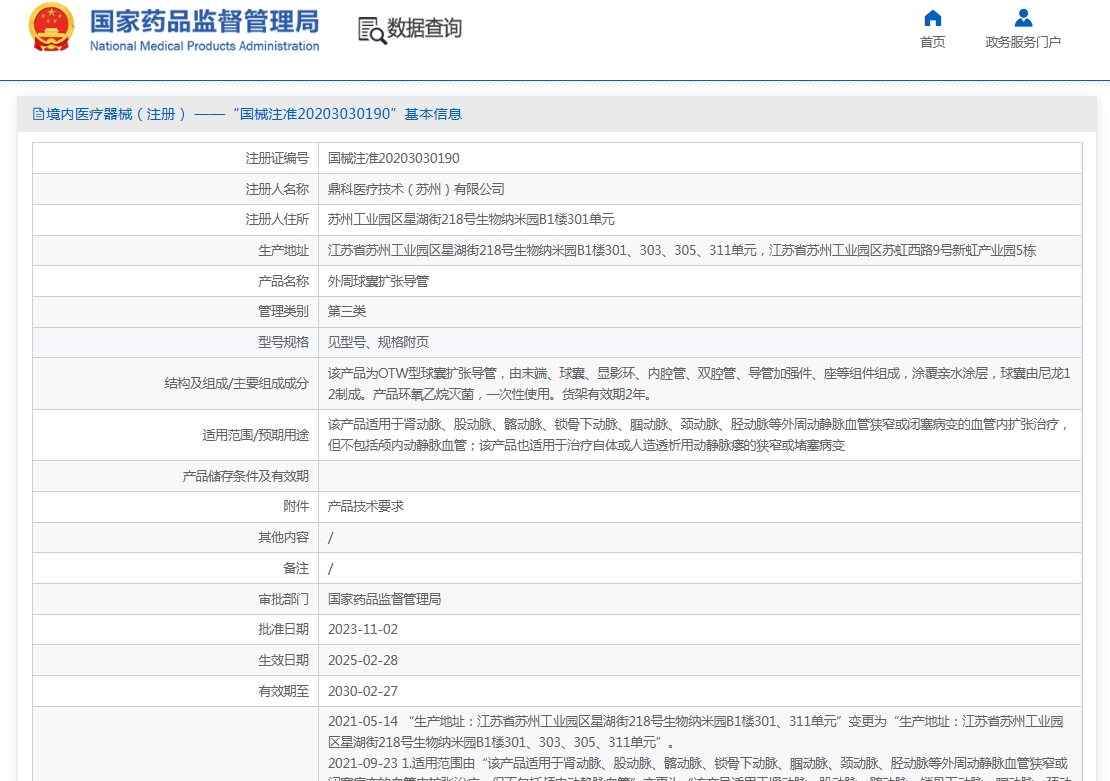Click the 苏州工业园区星湖街218号 registrant address value
Image resolution: width=1110 pixels, height=781 pixels.
(x=471, y=220)
